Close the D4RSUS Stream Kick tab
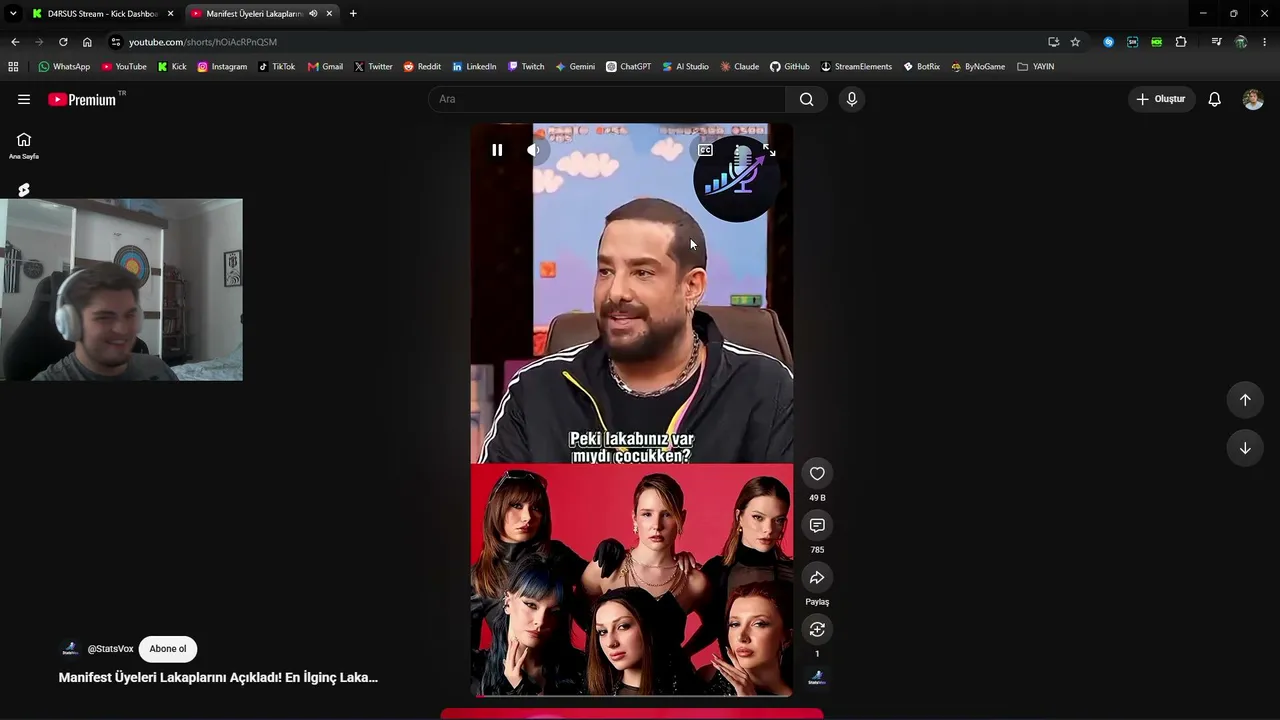This screenshot has height=720, width=1280. [x=171, y=14]
